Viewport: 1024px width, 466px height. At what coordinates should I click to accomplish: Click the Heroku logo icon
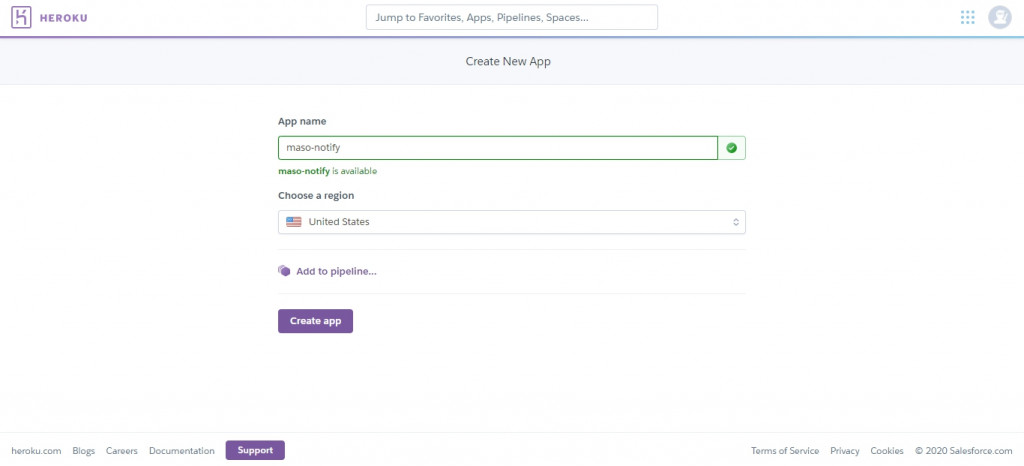point(22,18)
